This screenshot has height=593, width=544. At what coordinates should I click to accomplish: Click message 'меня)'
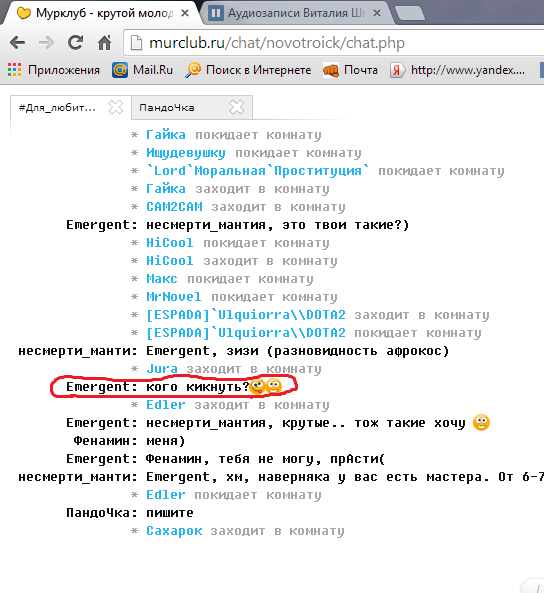(x=165, y=441)
